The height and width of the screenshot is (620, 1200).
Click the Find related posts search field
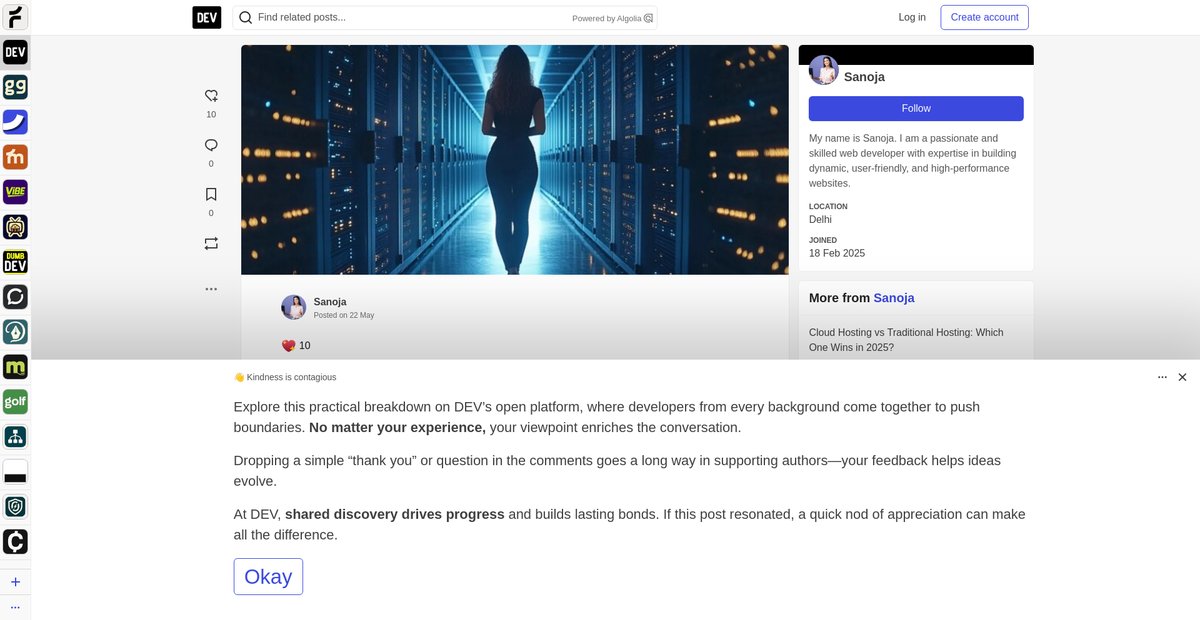445,17
